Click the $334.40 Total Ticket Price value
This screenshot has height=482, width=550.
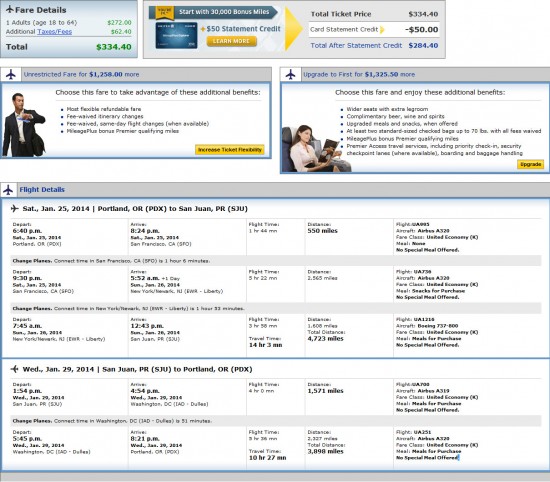pyautogui.click(x=423, y=14)
